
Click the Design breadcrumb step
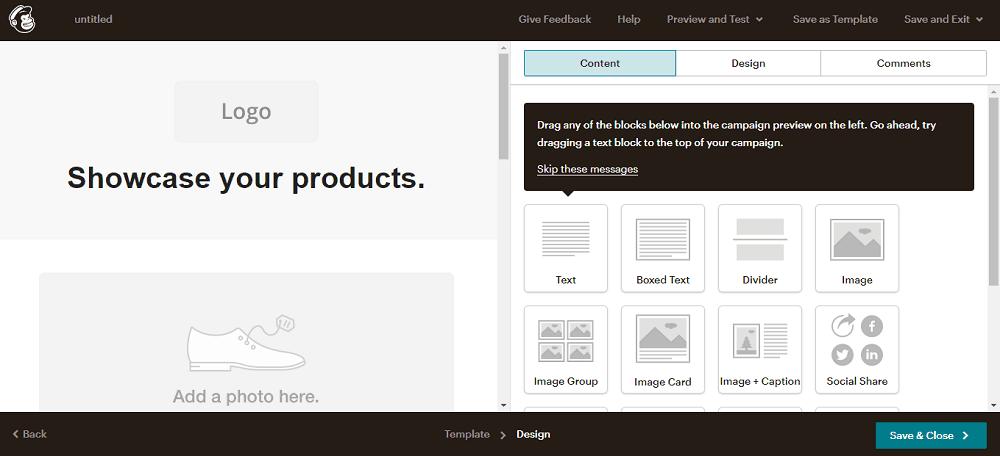point(533,434)
